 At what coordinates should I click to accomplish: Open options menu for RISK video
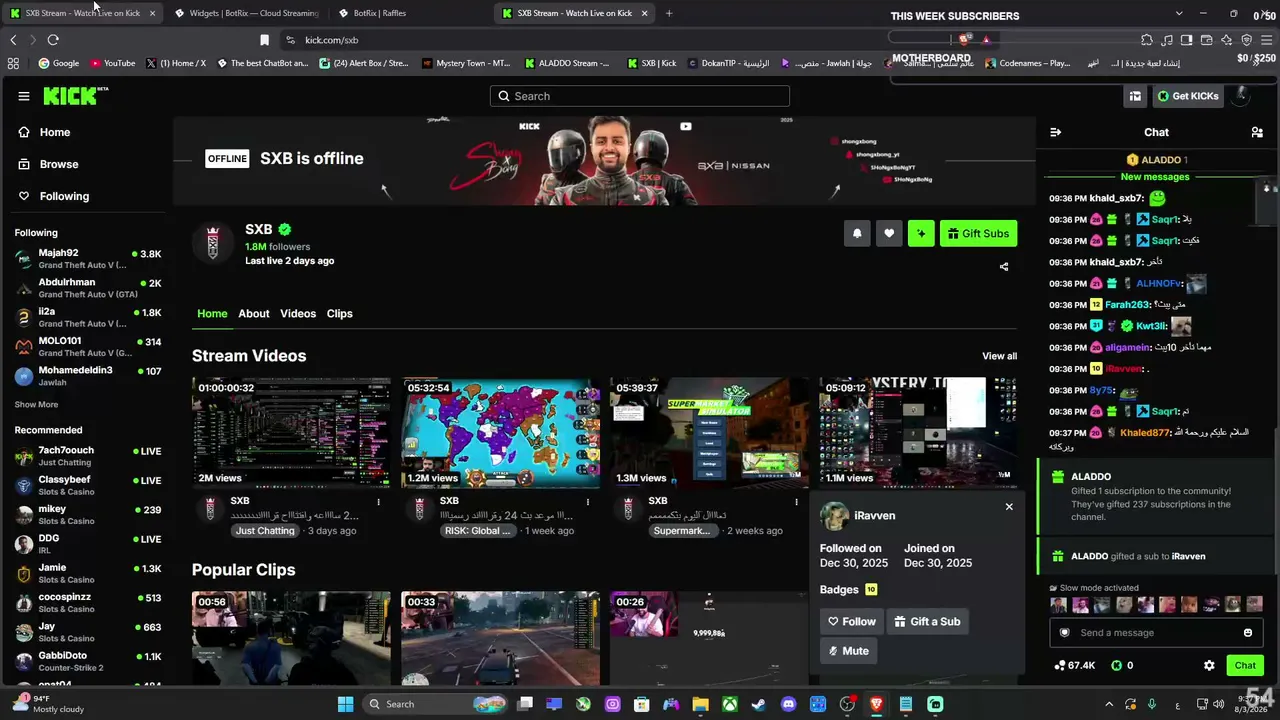(x=587, y=502)
